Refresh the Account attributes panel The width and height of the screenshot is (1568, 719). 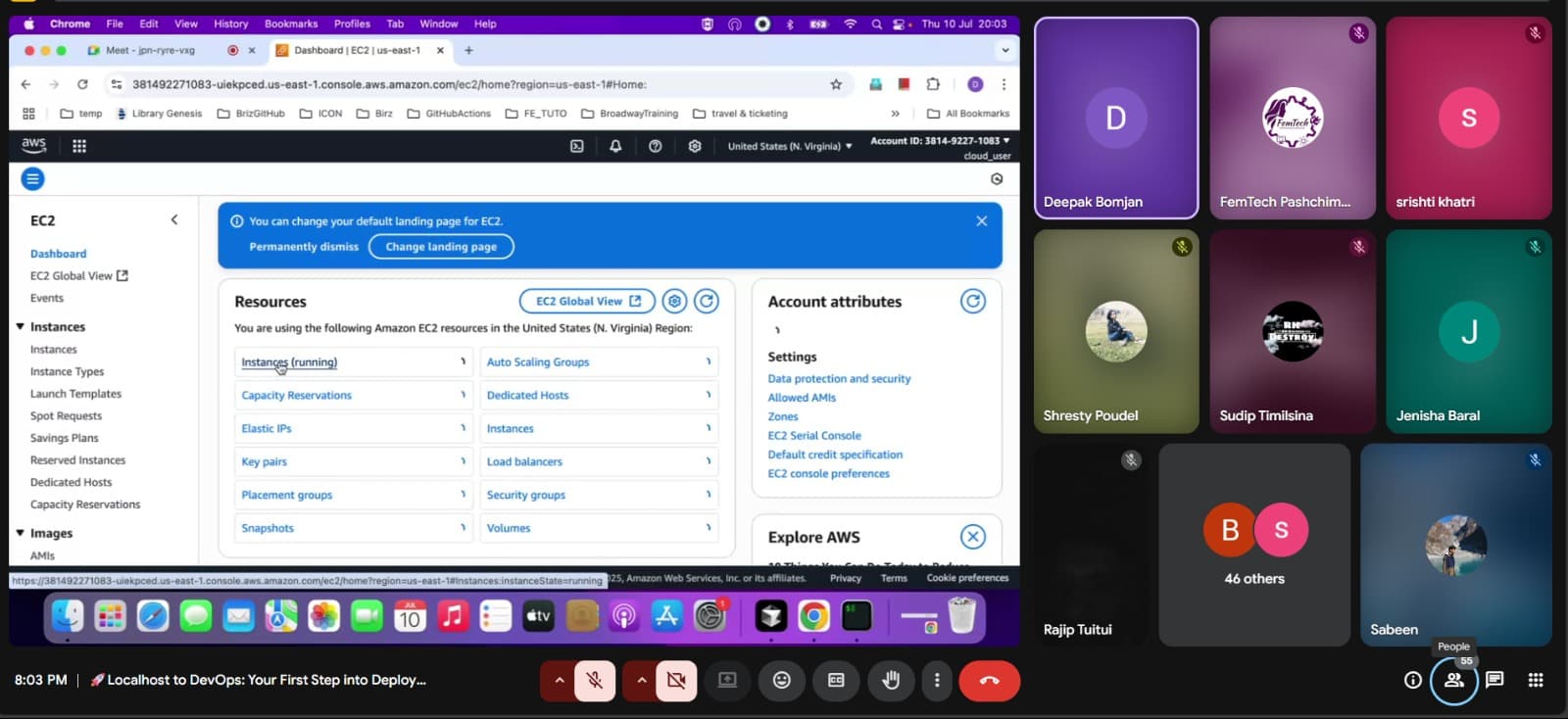point(972,302)
